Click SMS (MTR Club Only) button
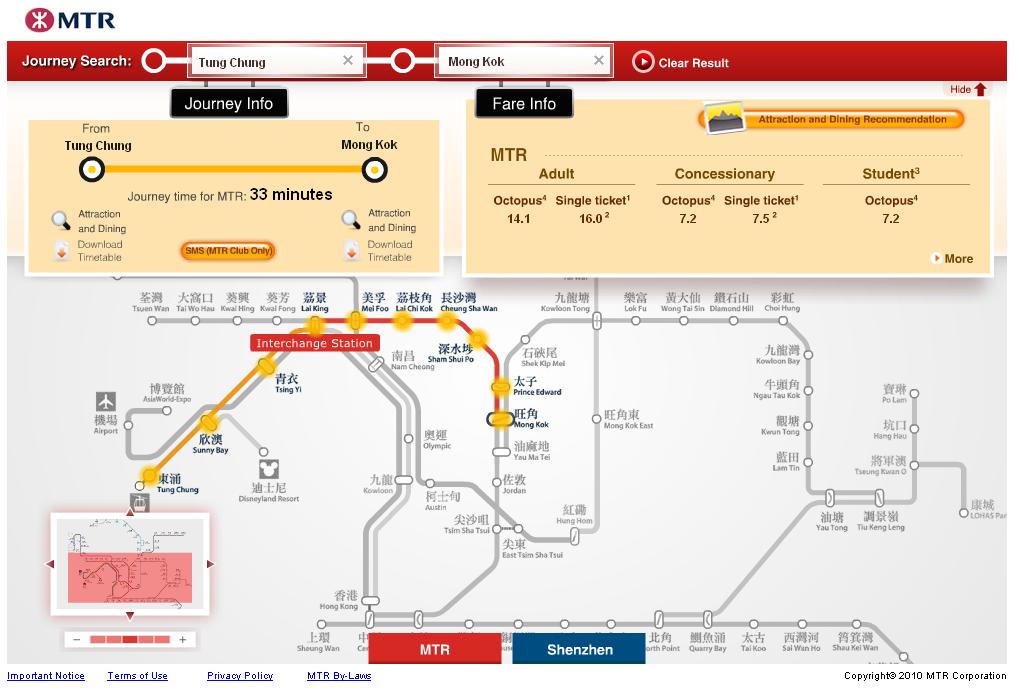 (x=228, y=251)
